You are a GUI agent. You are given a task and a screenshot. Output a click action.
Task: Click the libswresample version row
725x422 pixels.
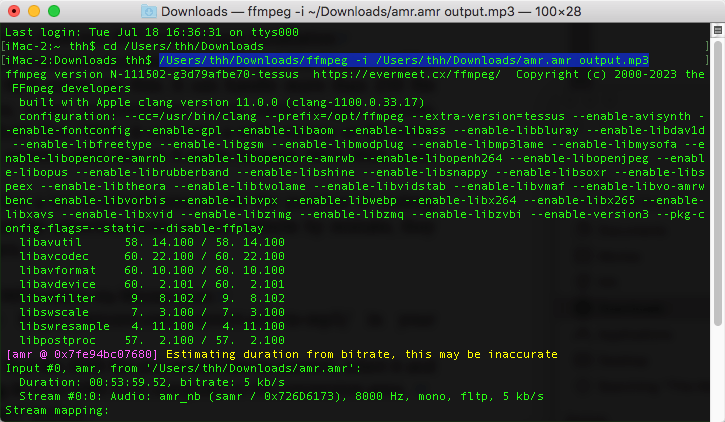point(152,326)
